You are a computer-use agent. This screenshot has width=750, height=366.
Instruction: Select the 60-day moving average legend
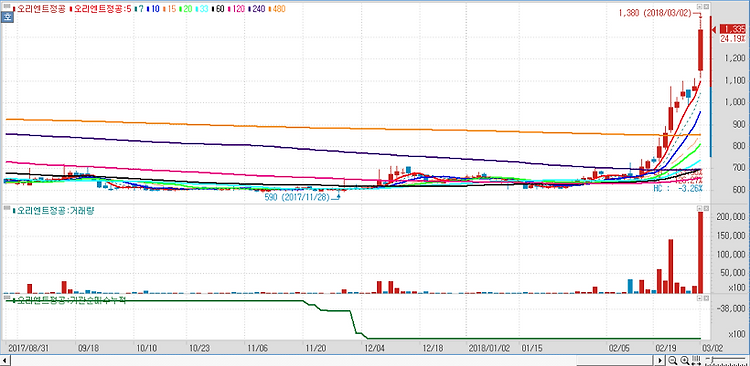click(219, 8)
